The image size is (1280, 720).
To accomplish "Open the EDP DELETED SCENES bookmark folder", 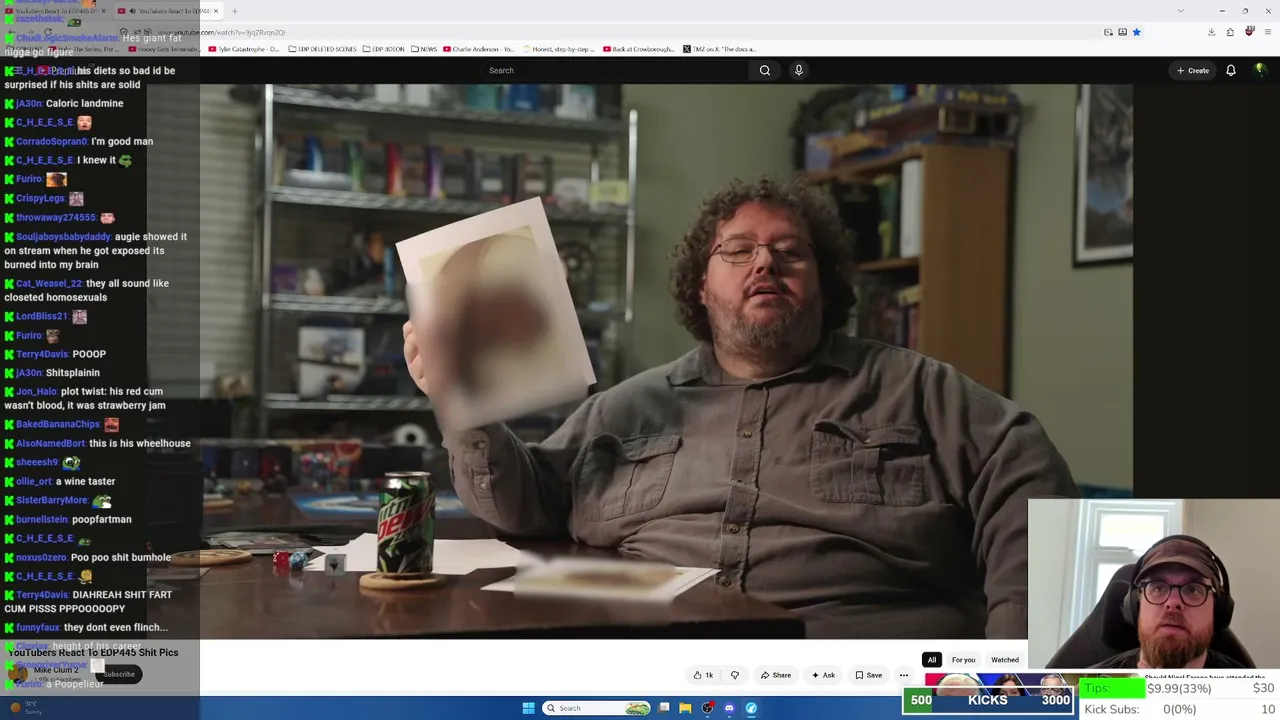I will point(323,49).
